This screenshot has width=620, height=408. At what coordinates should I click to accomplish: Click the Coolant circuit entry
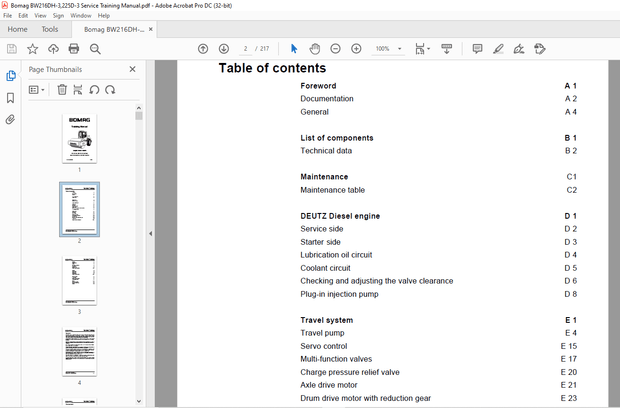tap(325, 268)
